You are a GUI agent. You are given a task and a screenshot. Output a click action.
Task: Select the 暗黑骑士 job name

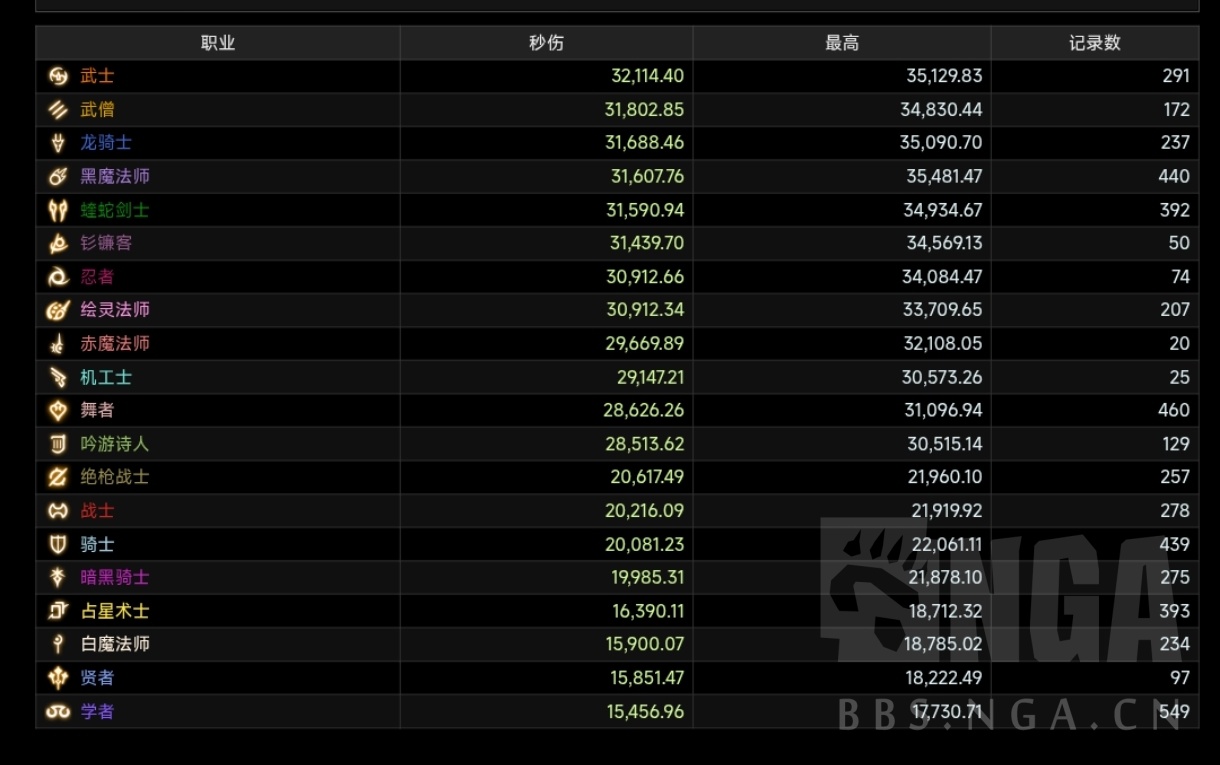click(x=115, y=577)
